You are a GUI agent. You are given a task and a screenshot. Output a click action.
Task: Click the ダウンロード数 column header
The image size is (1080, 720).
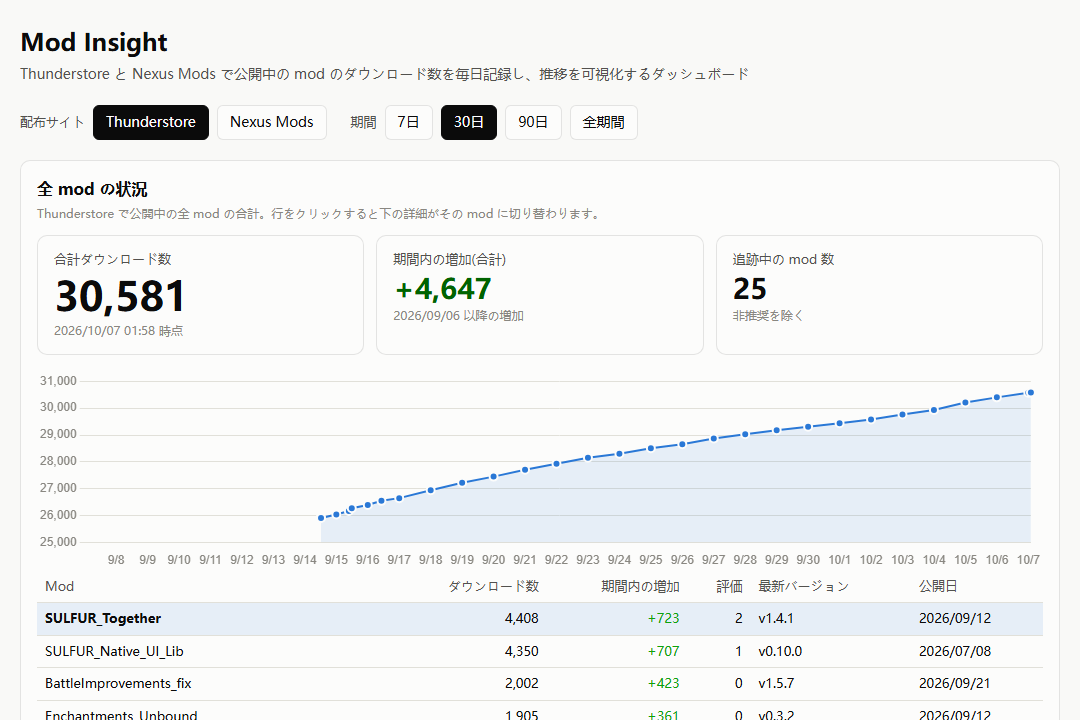[493, 586]
